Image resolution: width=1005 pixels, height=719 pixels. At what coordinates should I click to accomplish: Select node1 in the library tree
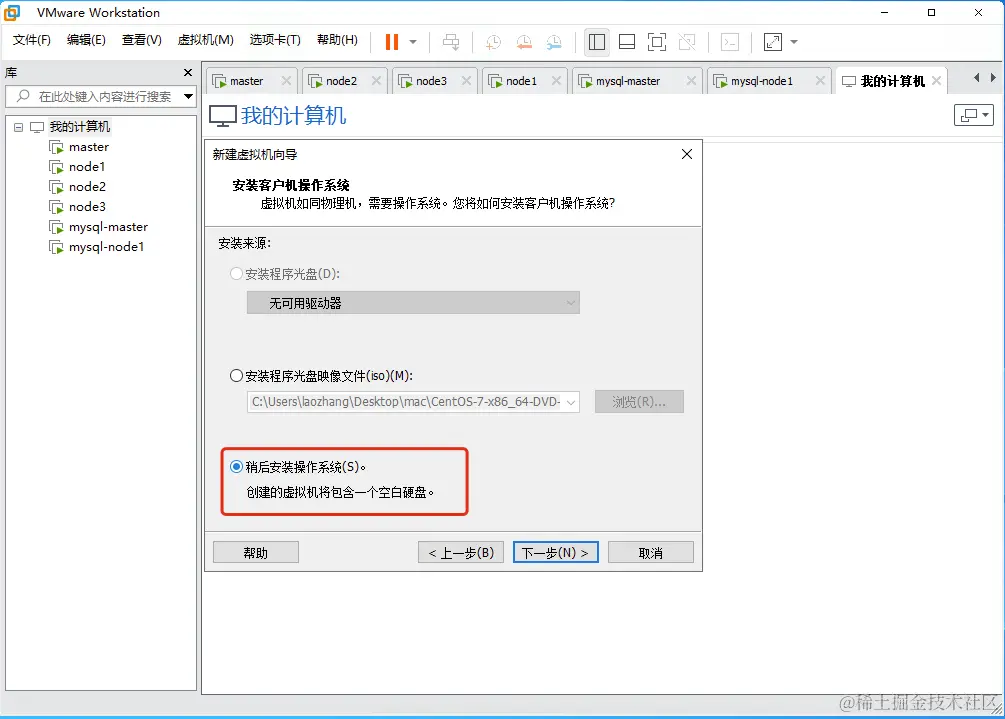(87, 167)
